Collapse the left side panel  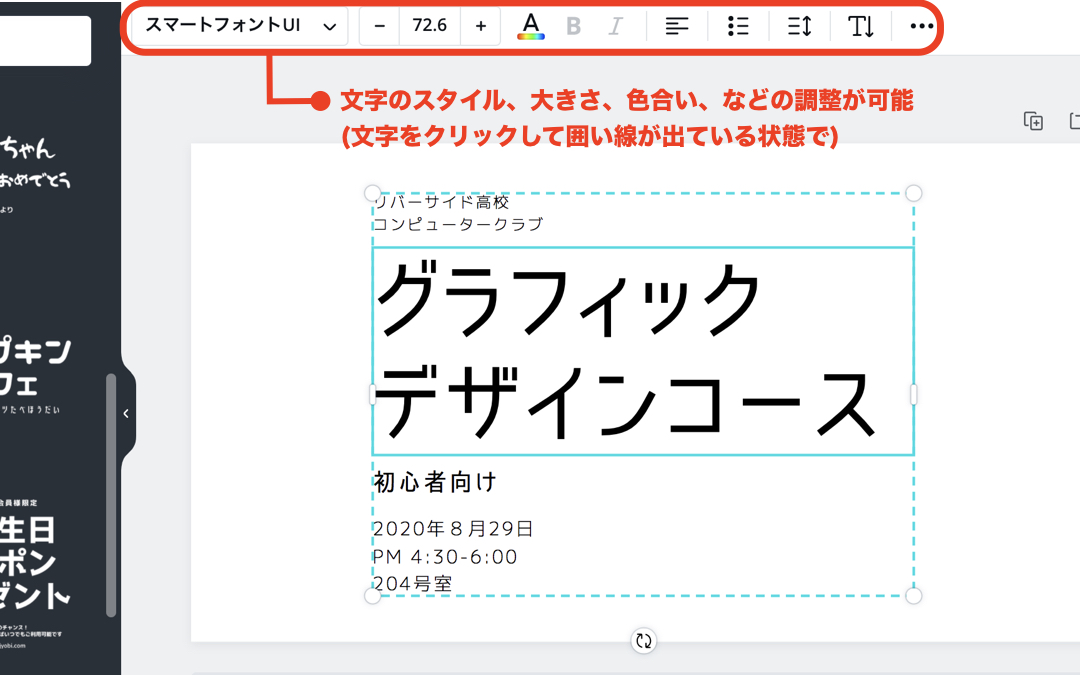tap(126, 413)
